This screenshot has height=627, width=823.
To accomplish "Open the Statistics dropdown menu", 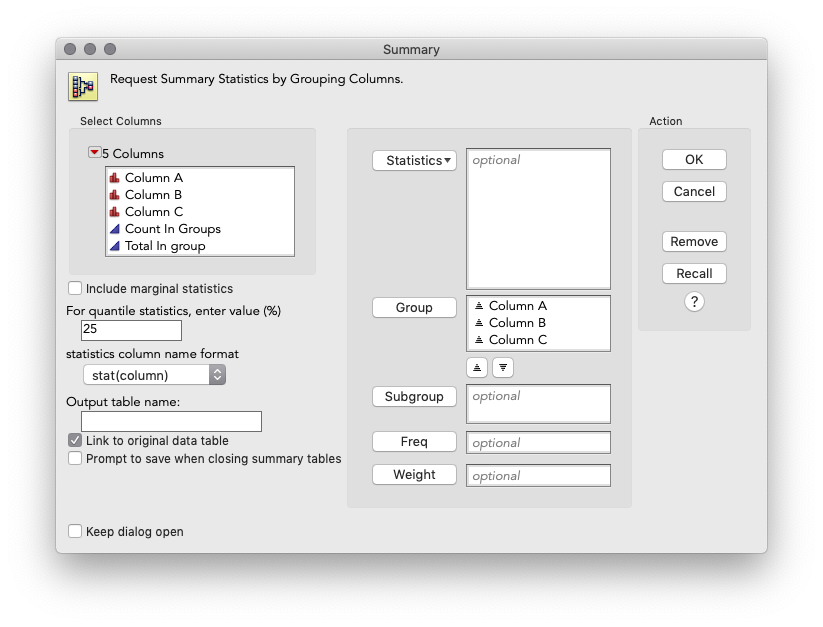I will (x=414, y=159).
